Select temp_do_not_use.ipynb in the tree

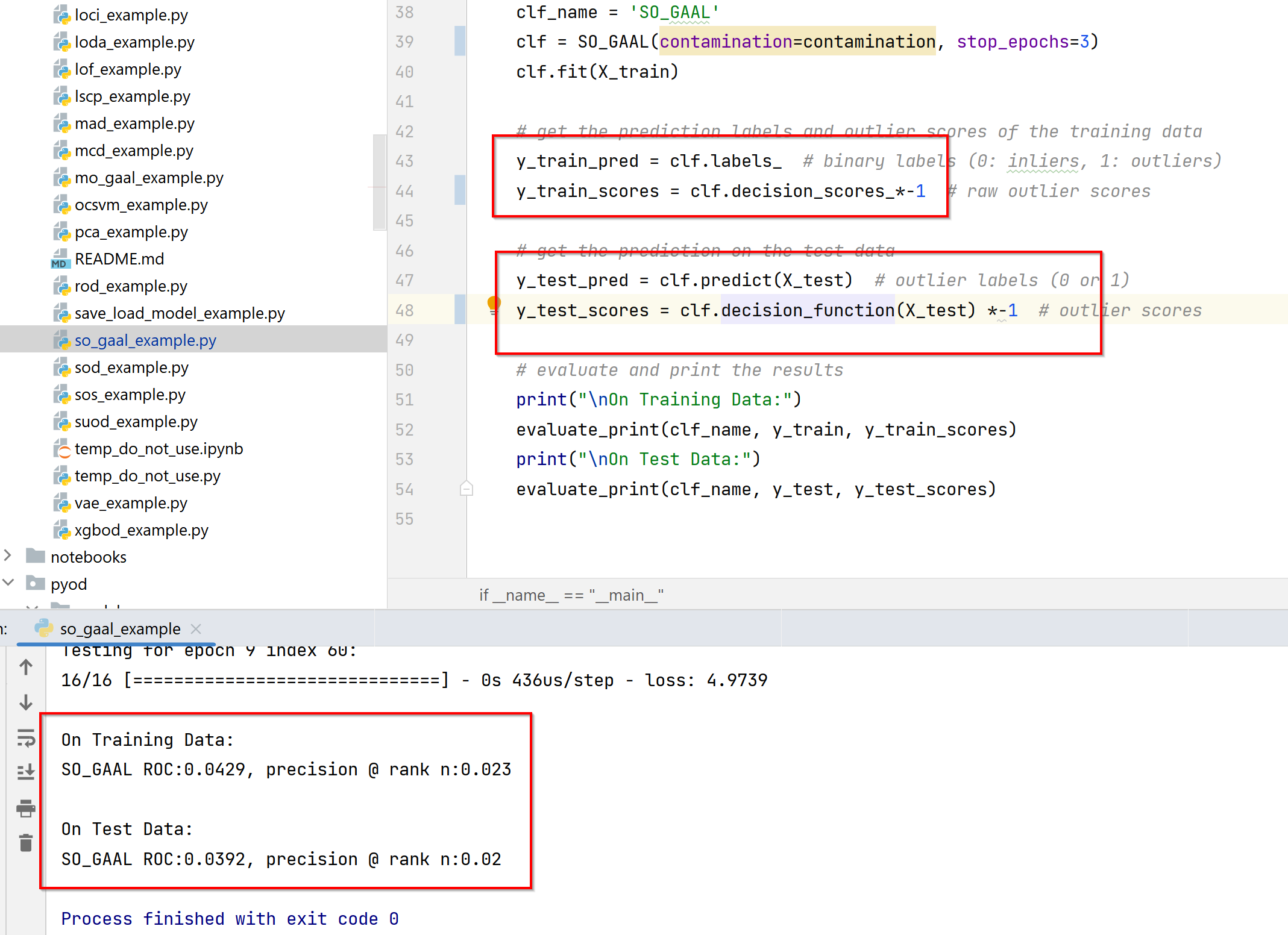[159, 448]
